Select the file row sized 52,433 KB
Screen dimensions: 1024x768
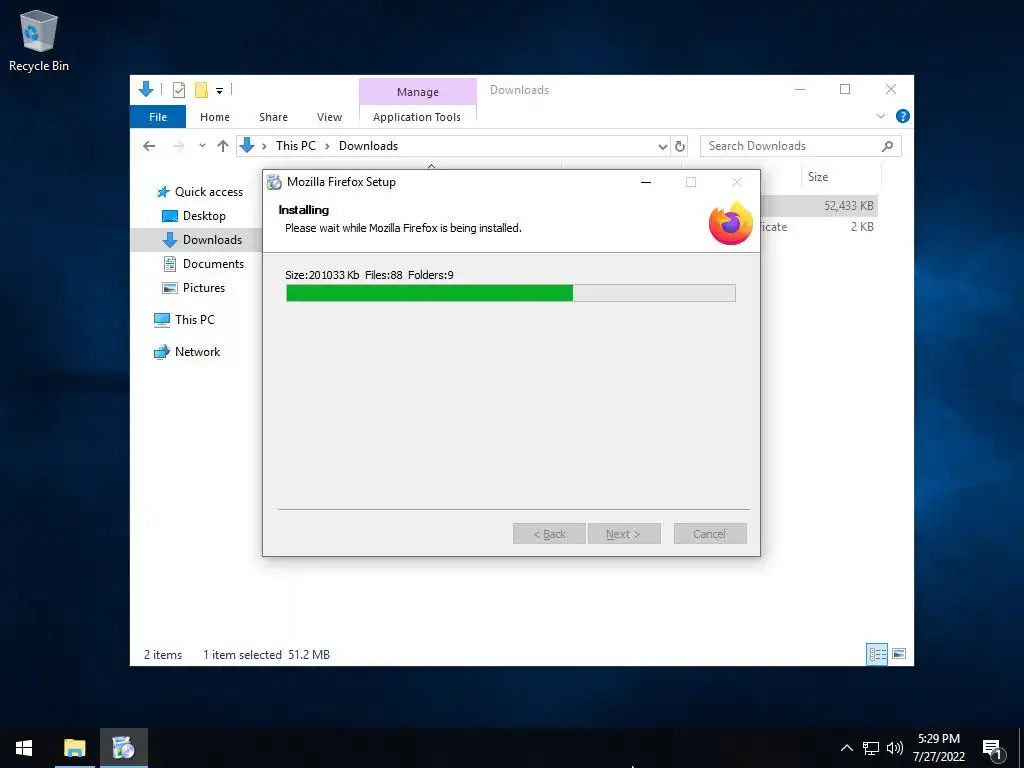pyautogui.click(x=820, y=206)
